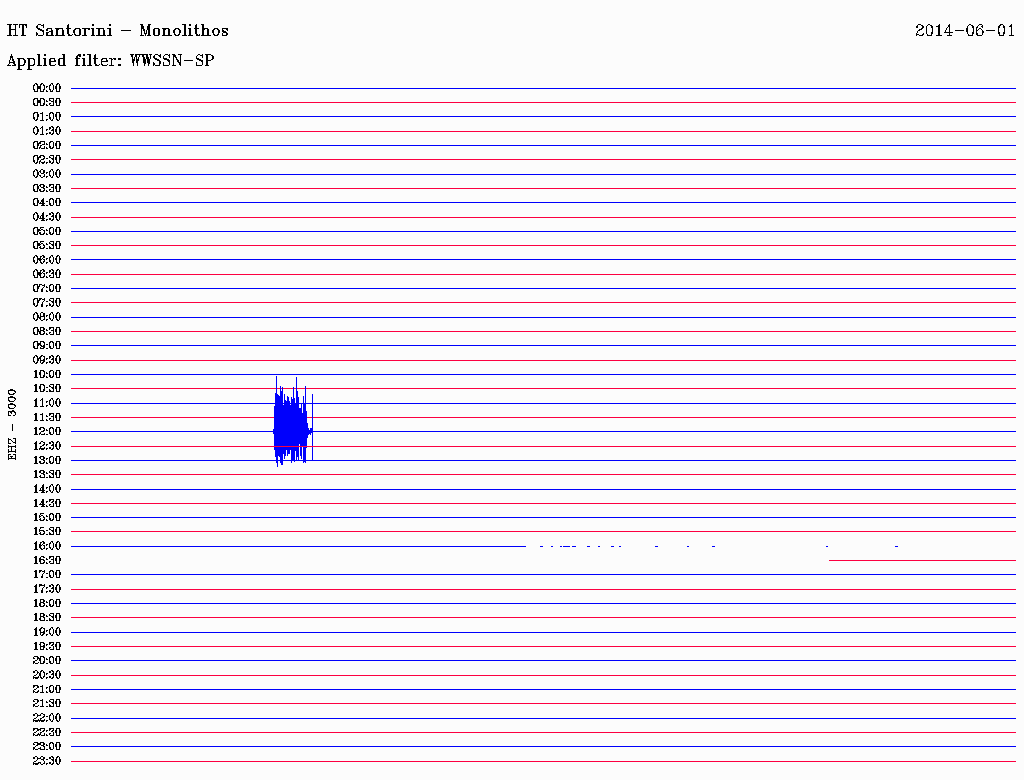Screen dimensions: 1024x780
Task: Select the 12:30 time label
Action: [x=47, y=446]
